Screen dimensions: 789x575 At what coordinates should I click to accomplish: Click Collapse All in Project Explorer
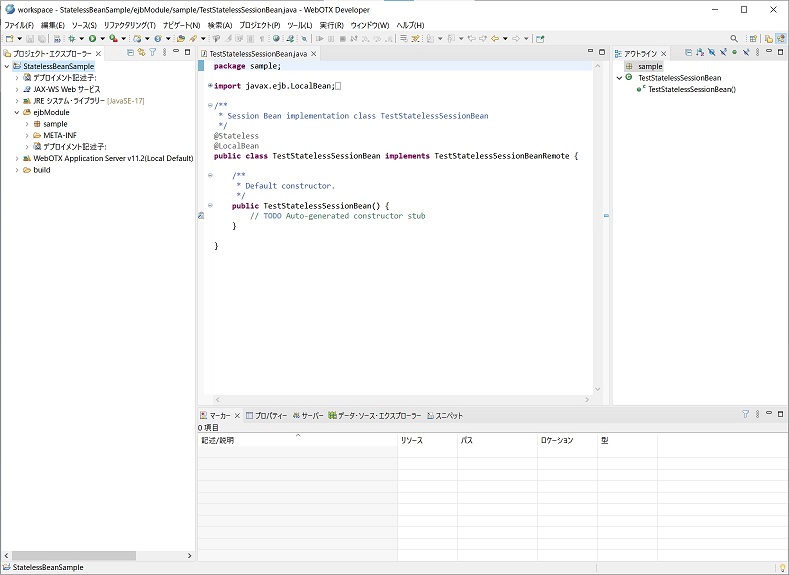pos(130,52)
